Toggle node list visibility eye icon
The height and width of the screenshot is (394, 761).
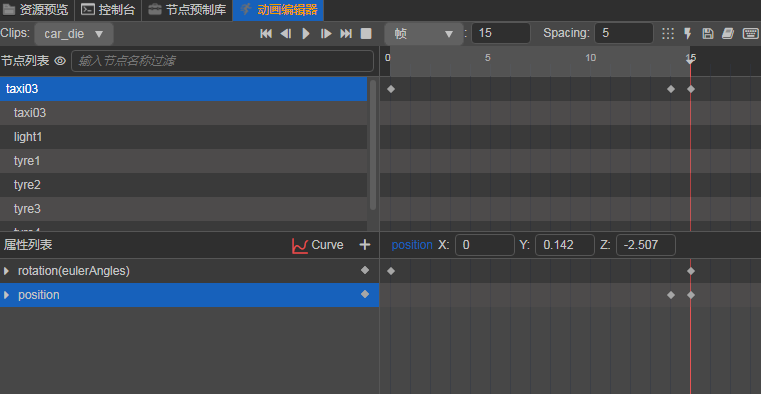[x=60, y=61]
